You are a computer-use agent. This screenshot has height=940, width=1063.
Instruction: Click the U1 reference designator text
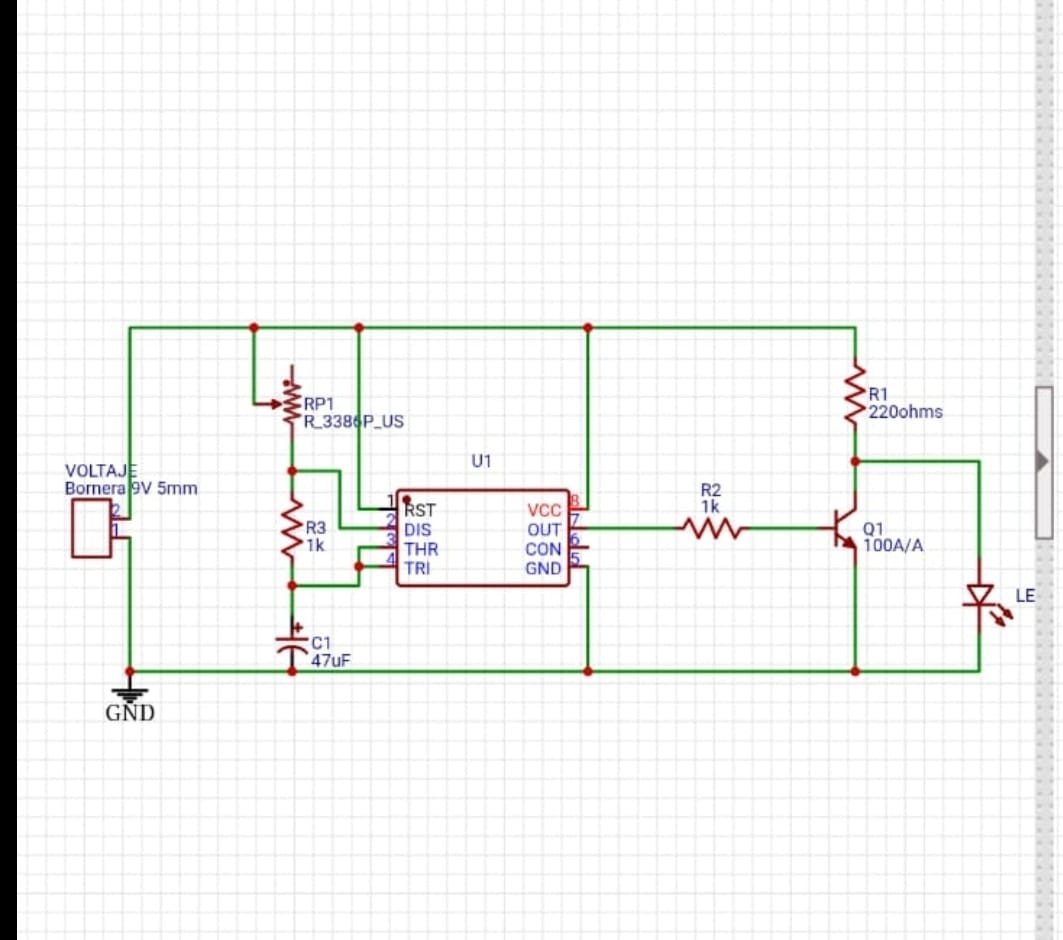click(x=483, y=461)
